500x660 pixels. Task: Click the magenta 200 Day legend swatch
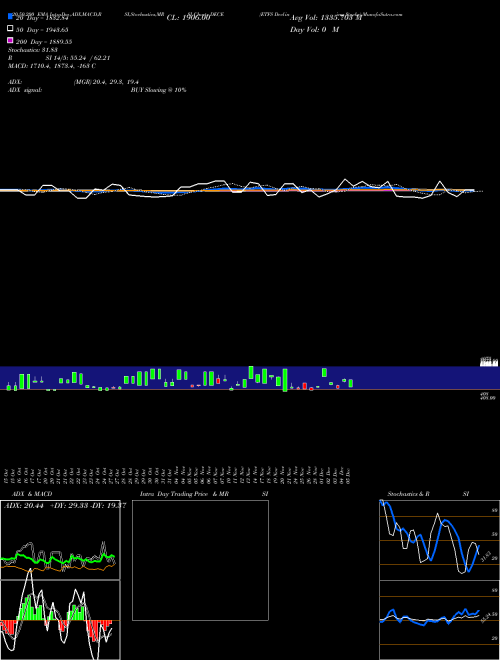click(10, 40)
